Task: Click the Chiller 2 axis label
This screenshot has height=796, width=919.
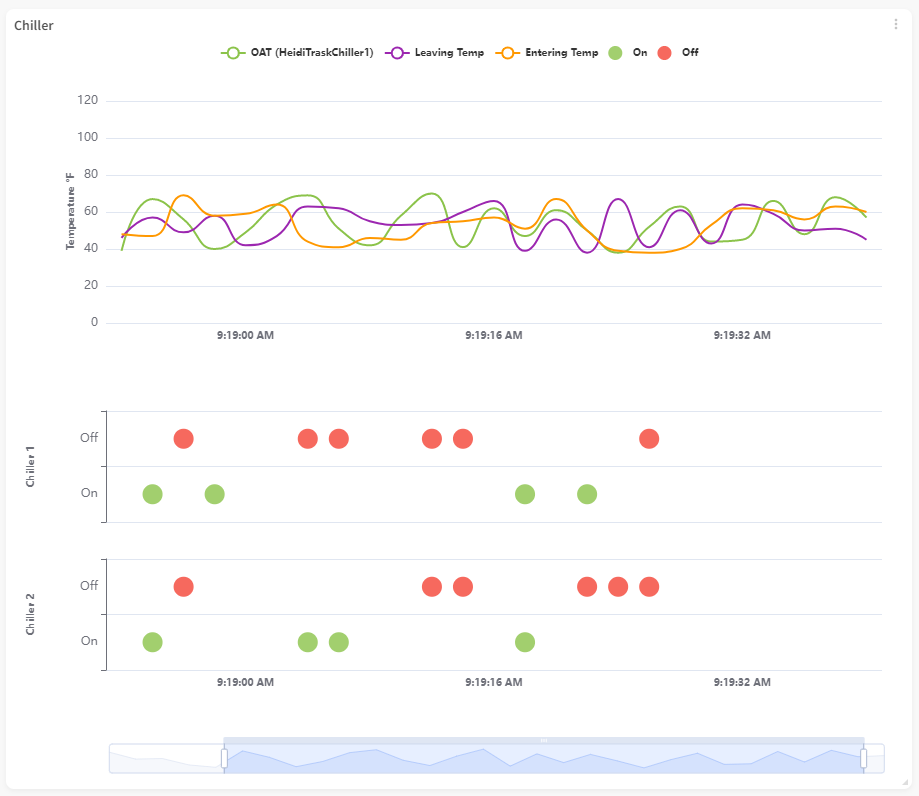Action: coord(31,614)
